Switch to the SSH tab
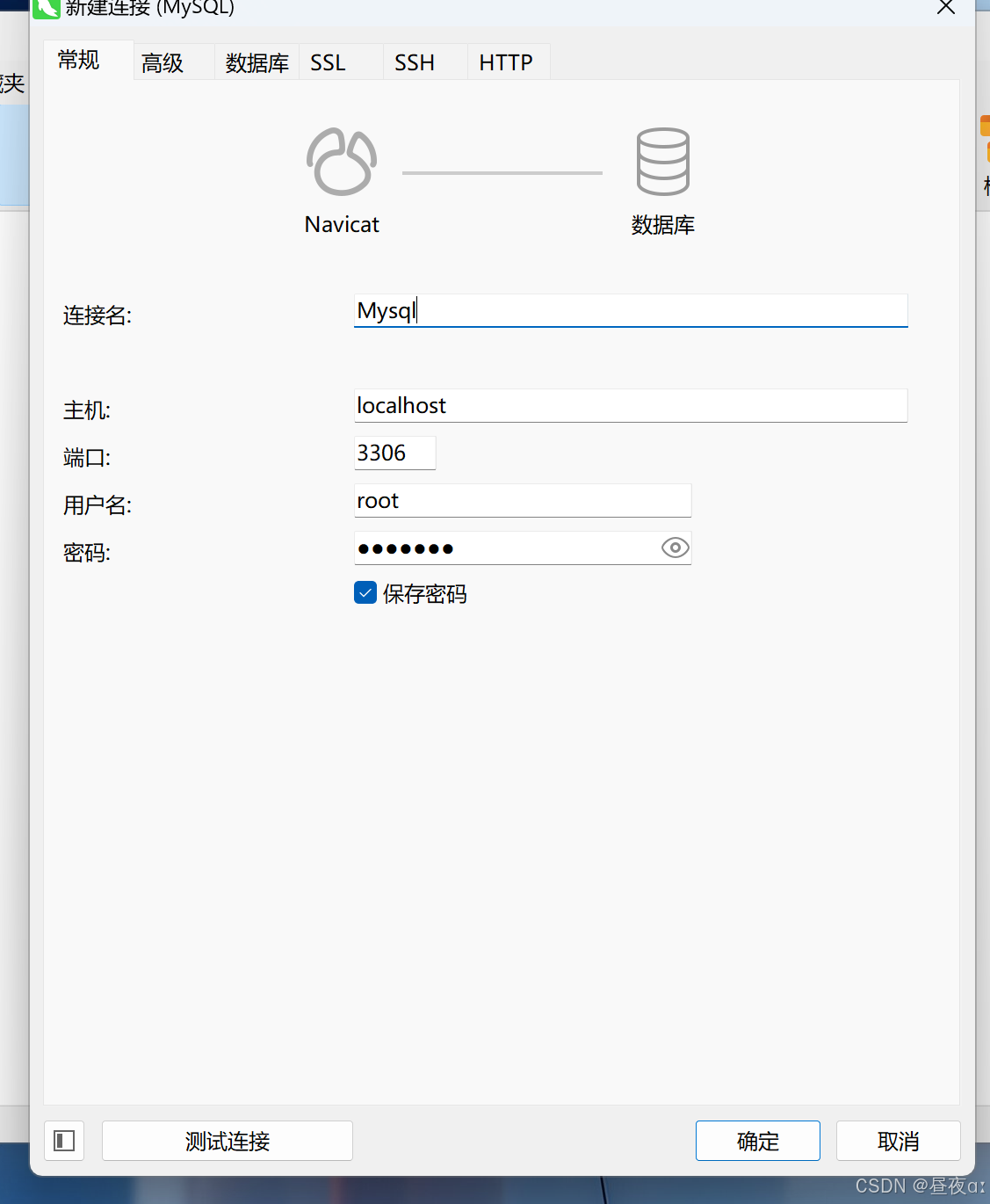Screen dimensions: 990x1204 tap(425, 62)
